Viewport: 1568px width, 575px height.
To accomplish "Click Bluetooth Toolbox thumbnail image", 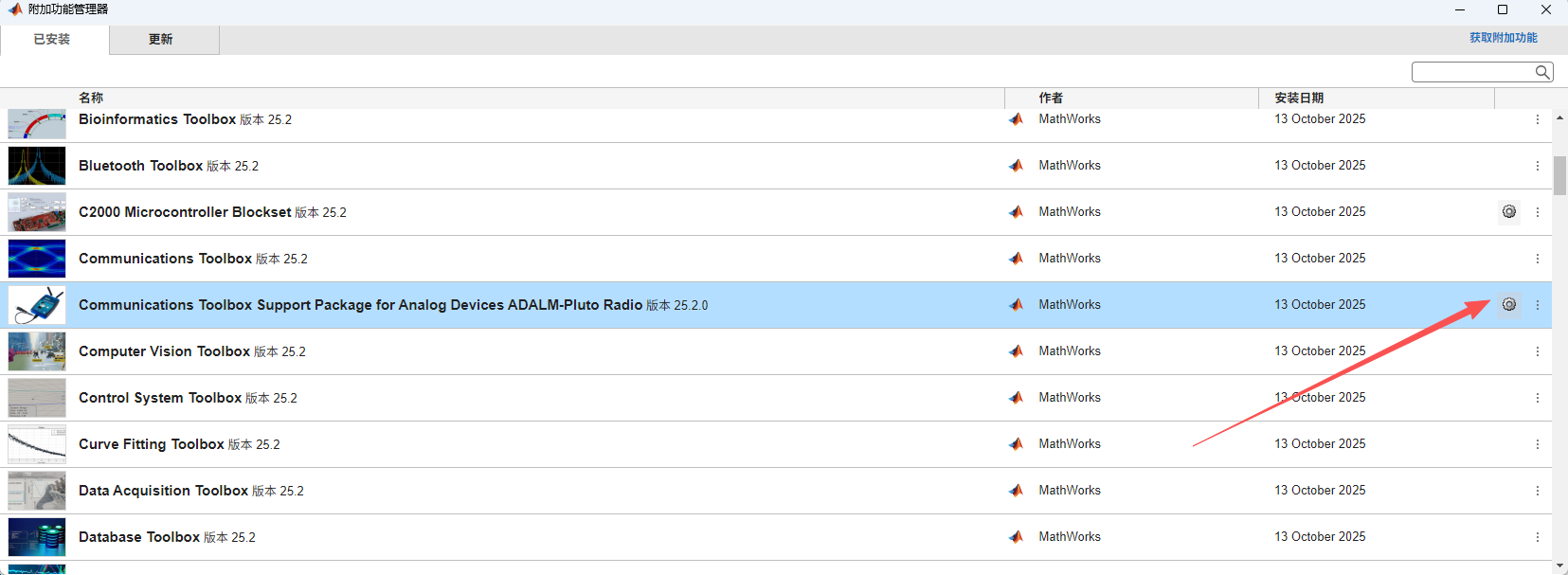I will click(x=37, y=166).
